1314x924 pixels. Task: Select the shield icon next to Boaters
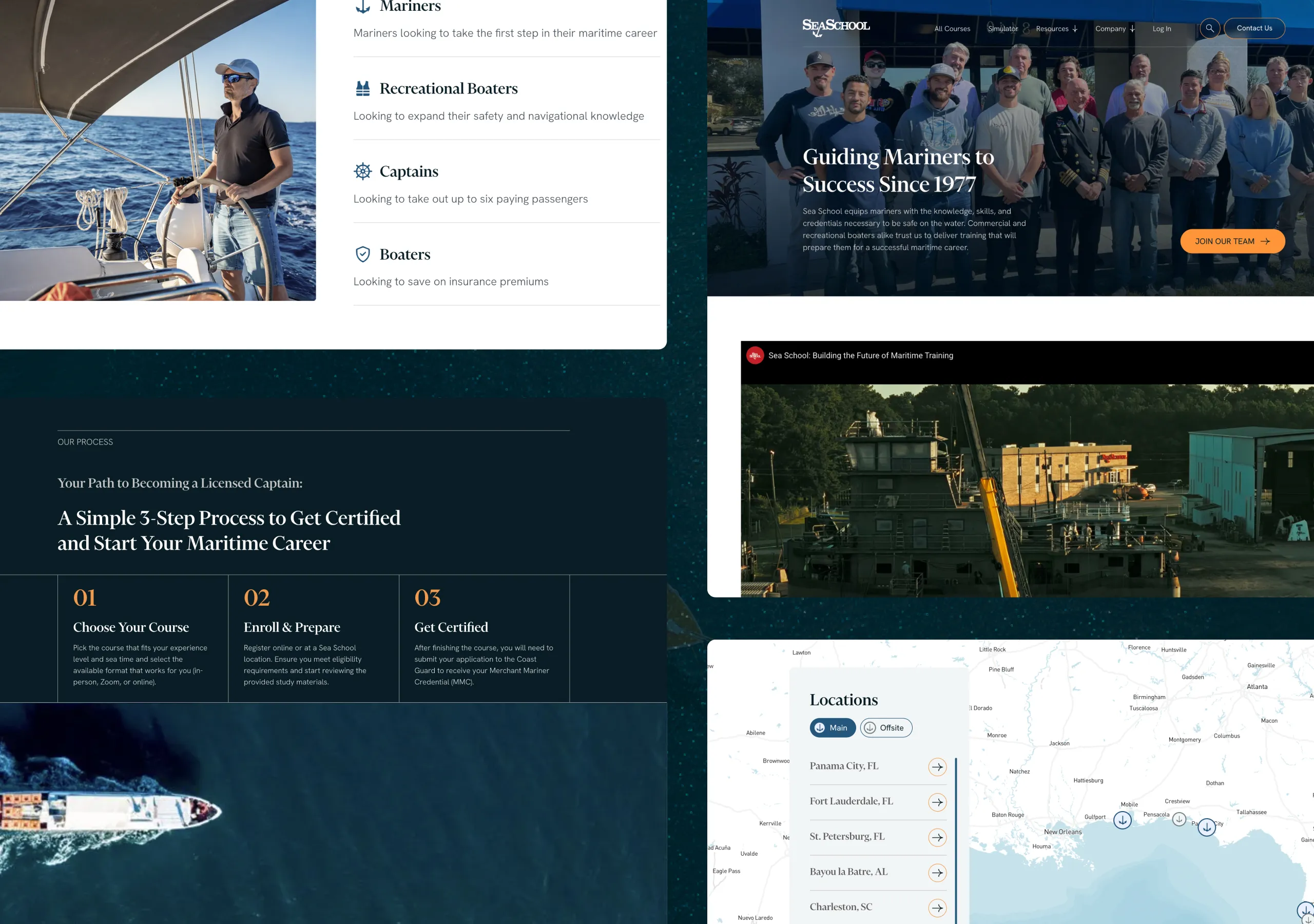coord(362,254)
